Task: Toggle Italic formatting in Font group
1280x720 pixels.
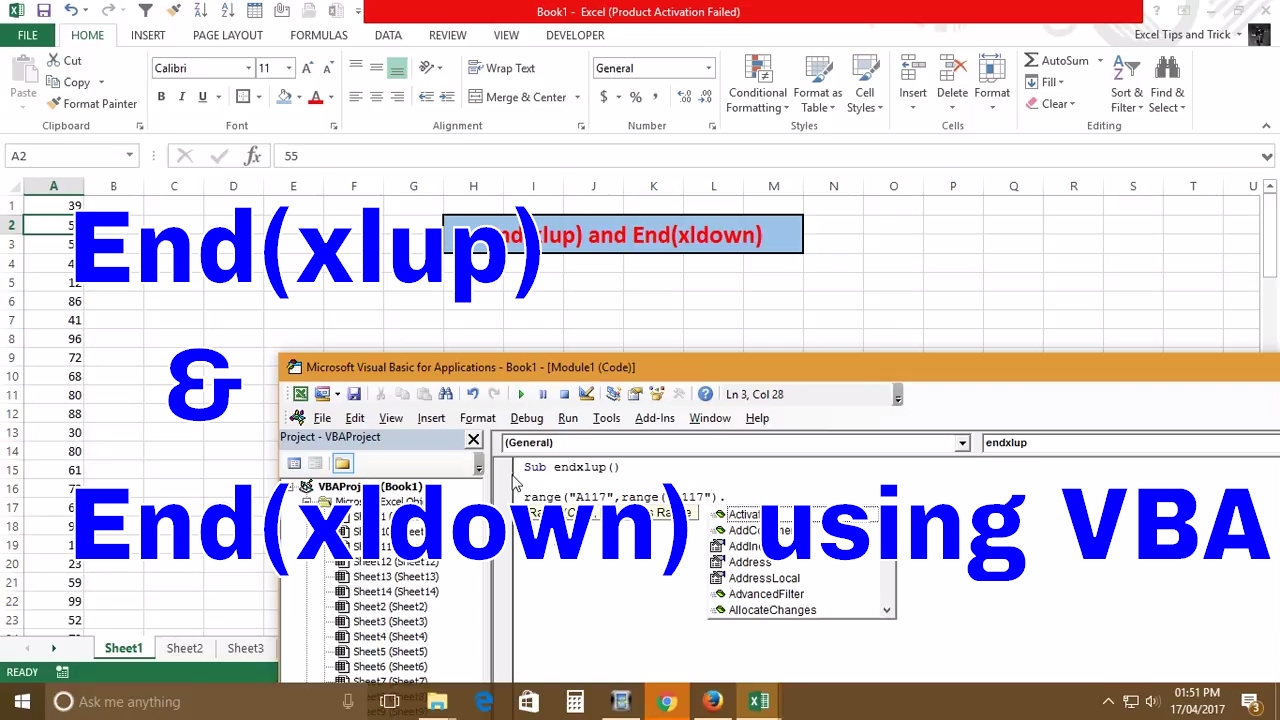Action: tap(182, 97)
